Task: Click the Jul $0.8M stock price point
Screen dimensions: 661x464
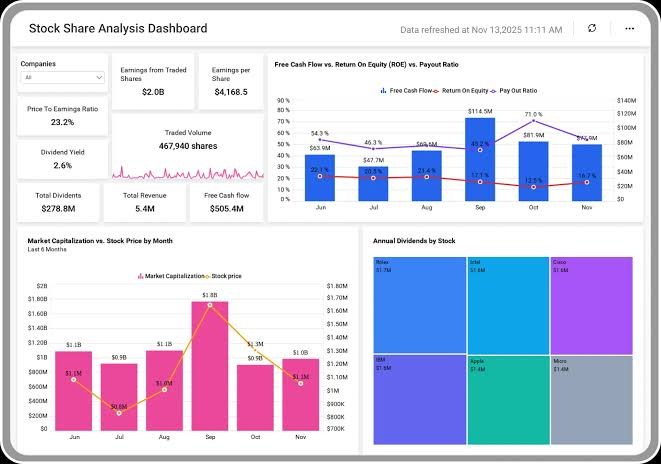Action: [x=119, y=413]
